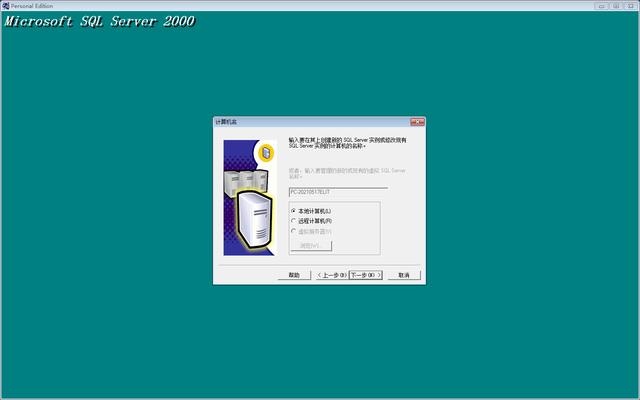This screenshot has height=400, width=640.
Task: Proceed with the 下一步 (Next) button
Action: coord(365,275)
